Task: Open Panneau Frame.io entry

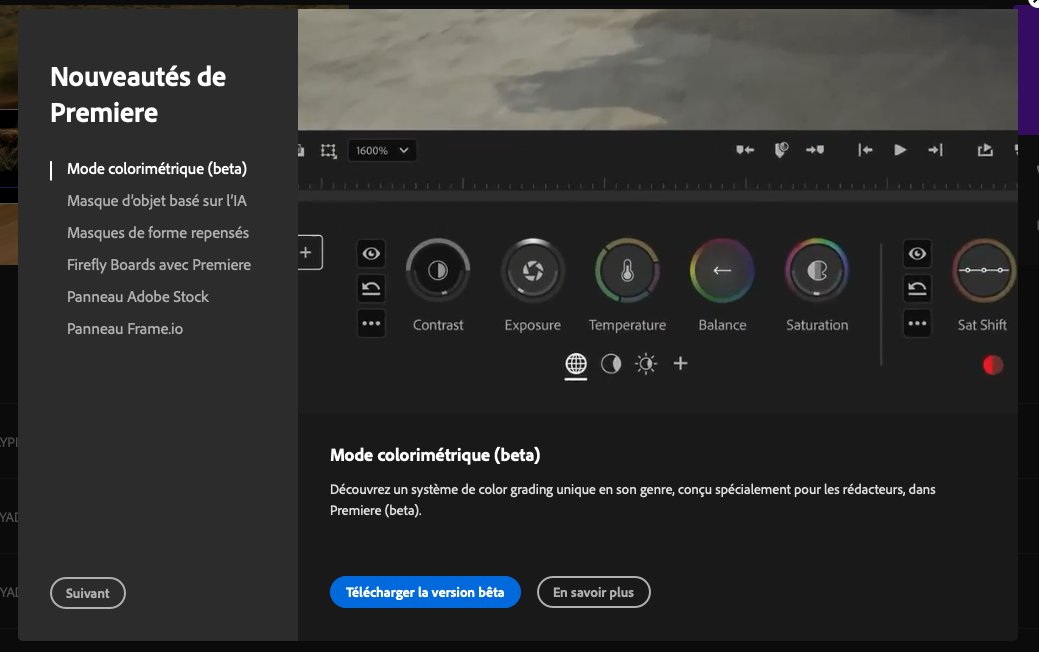Action: click(x=125, y=329)
